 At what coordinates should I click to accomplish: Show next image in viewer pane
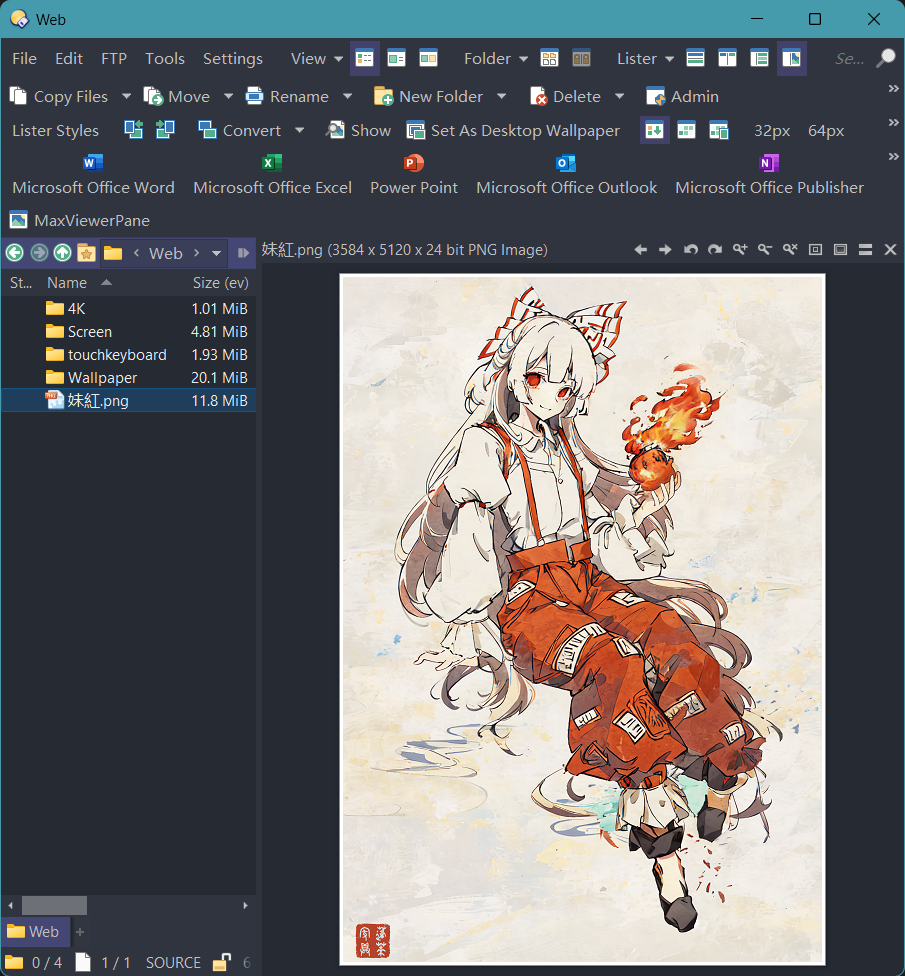(x=665, y=250)
